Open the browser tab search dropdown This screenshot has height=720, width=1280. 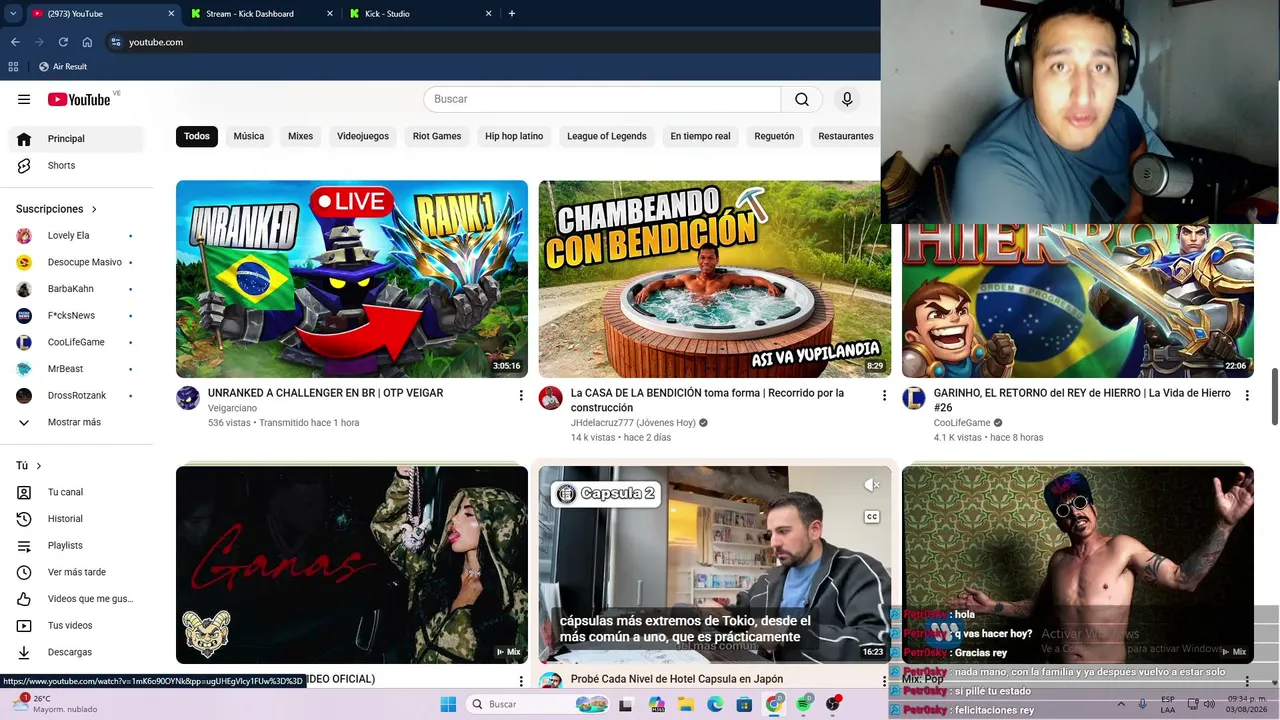tap(13, 14)
